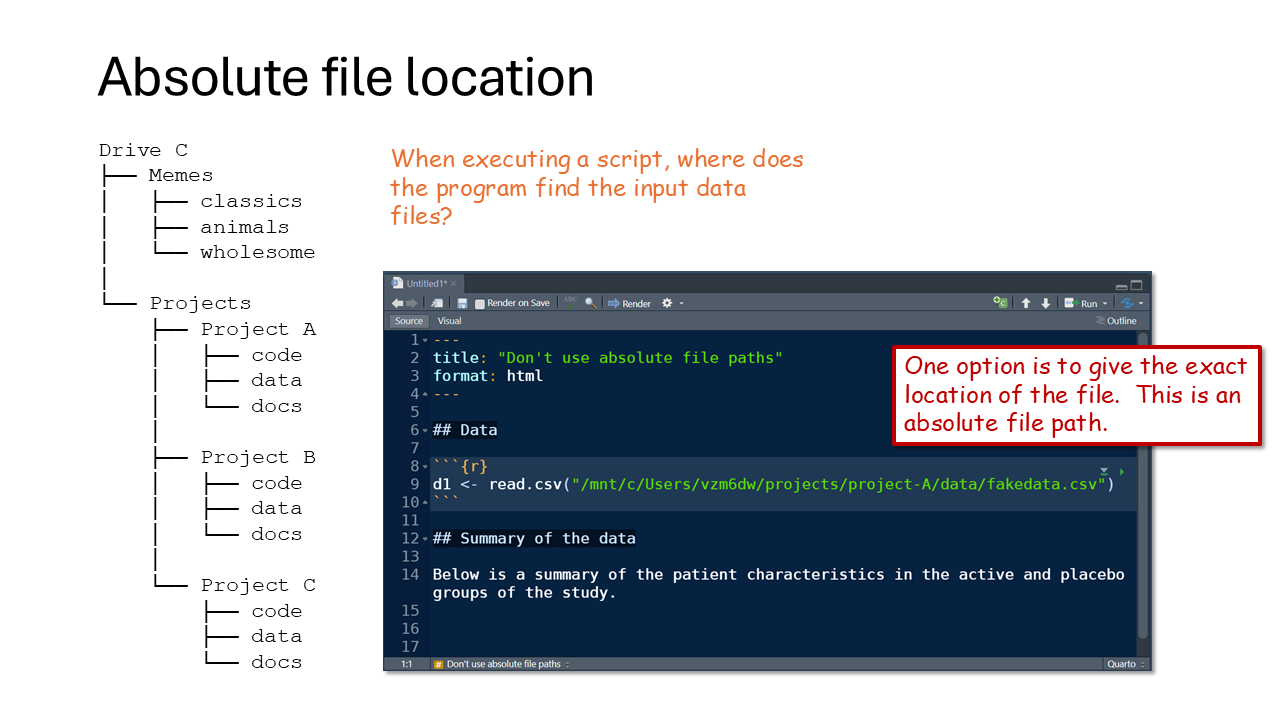Click the magnifying glass Find/Replace icon

point(591,303)
